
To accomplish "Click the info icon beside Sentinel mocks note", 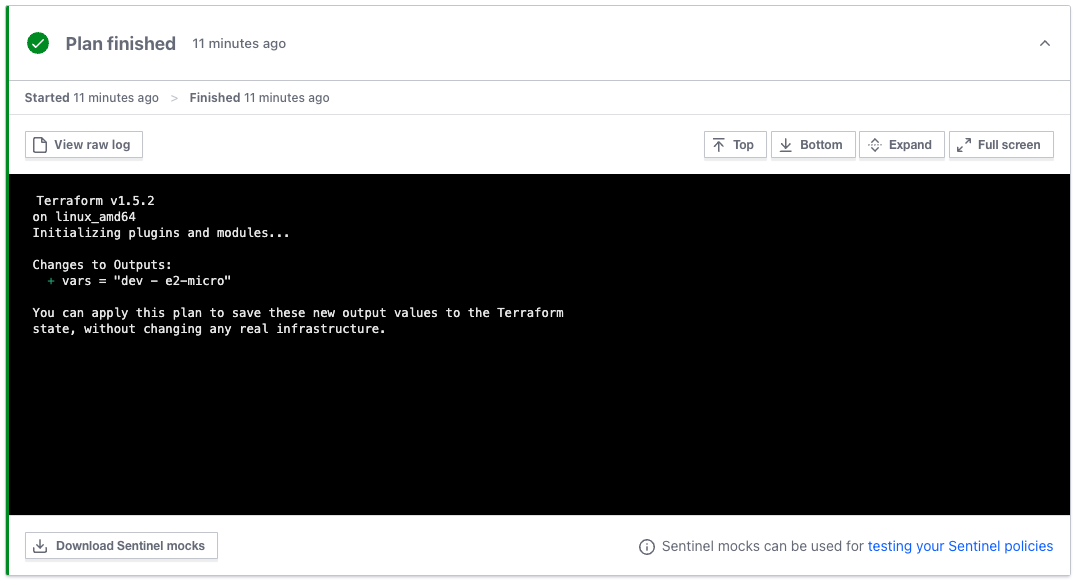I will click(647, 547).
